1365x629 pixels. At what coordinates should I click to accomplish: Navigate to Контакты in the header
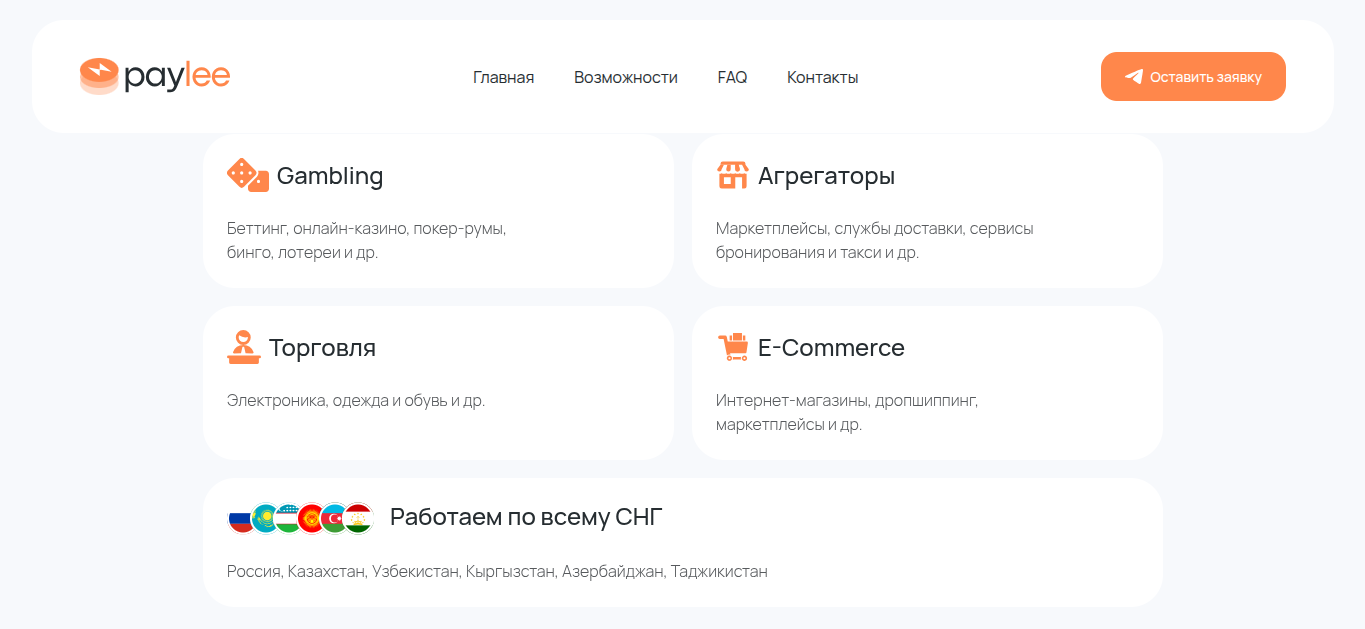click(822, 77)
